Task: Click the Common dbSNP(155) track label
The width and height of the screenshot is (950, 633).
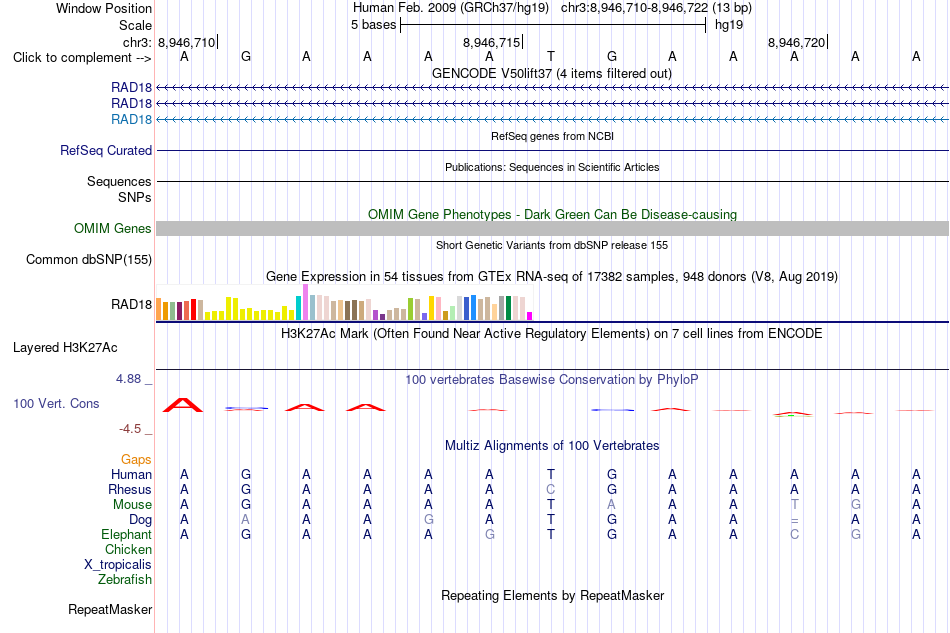Action: point(88,259)
